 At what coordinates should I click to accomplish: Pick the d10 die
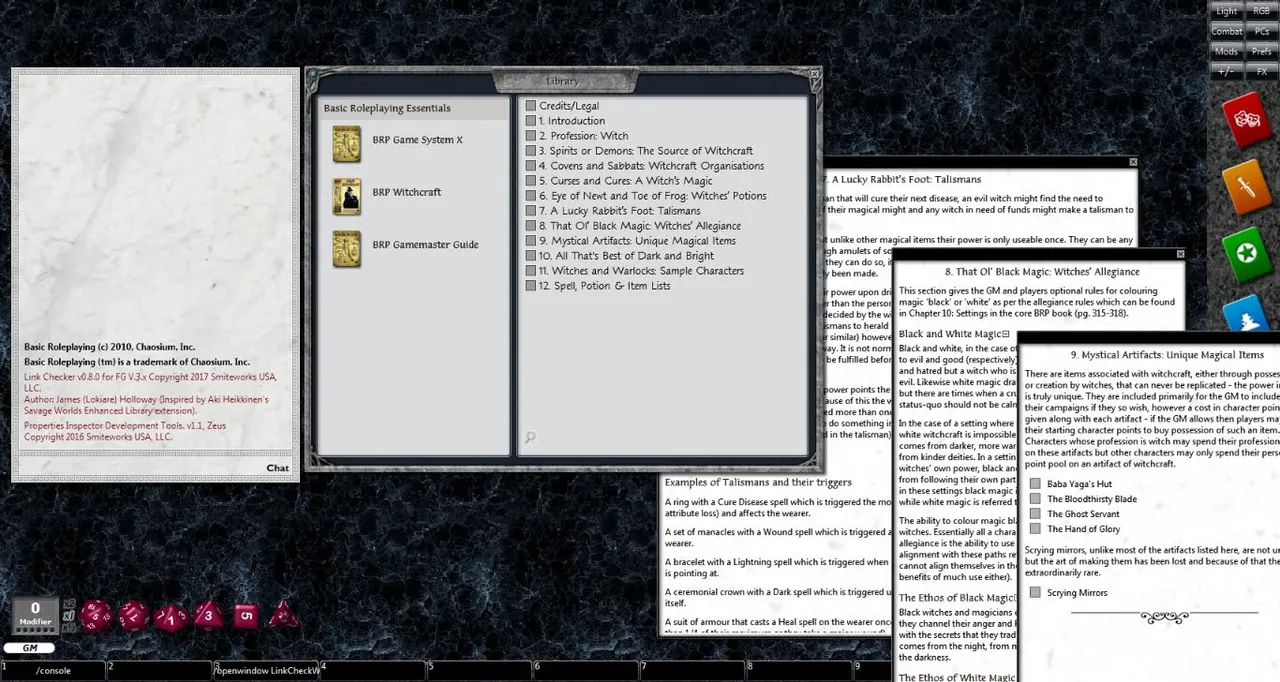point(170,616)
